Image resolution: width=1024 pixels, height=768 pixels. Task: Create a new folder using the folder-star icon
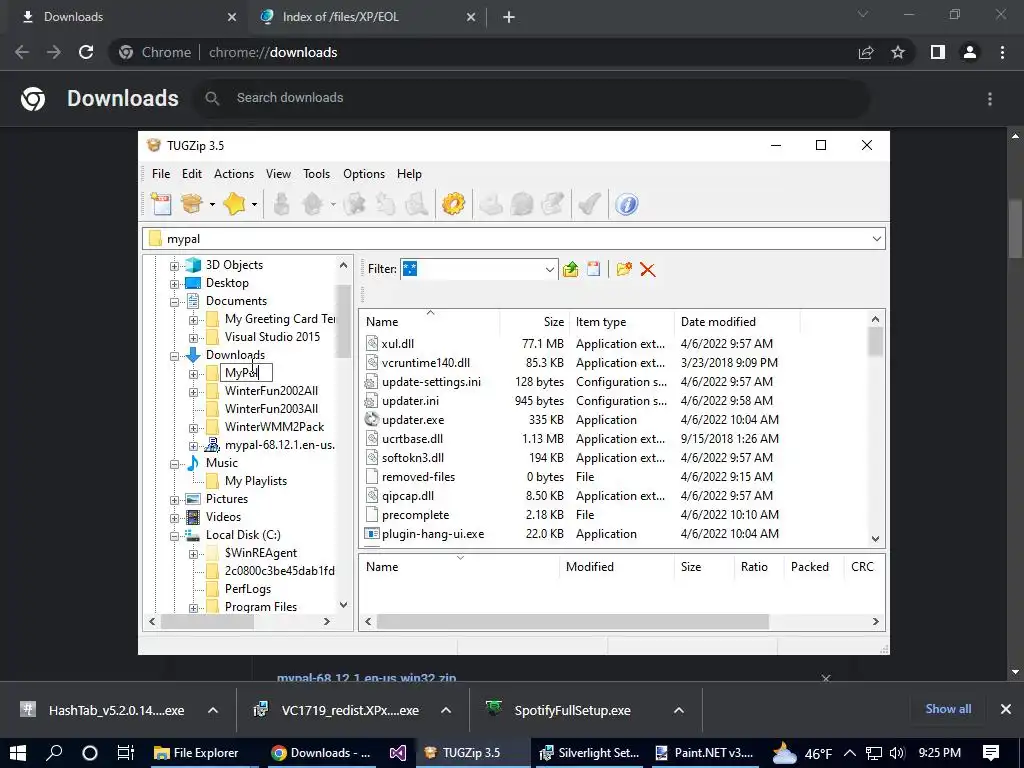tap(624, 269)
